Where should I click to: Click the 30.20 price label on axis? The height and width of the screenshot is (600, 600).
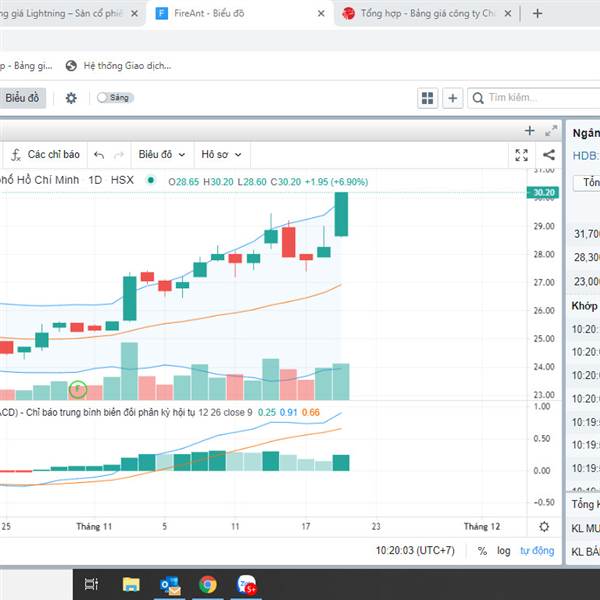click(543, 192)
